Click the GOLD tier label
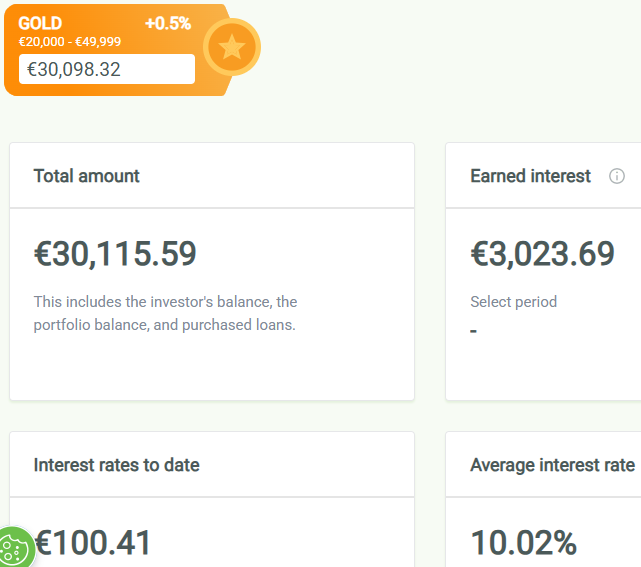Viewport: 641px width, 567px height. [40, 23]
